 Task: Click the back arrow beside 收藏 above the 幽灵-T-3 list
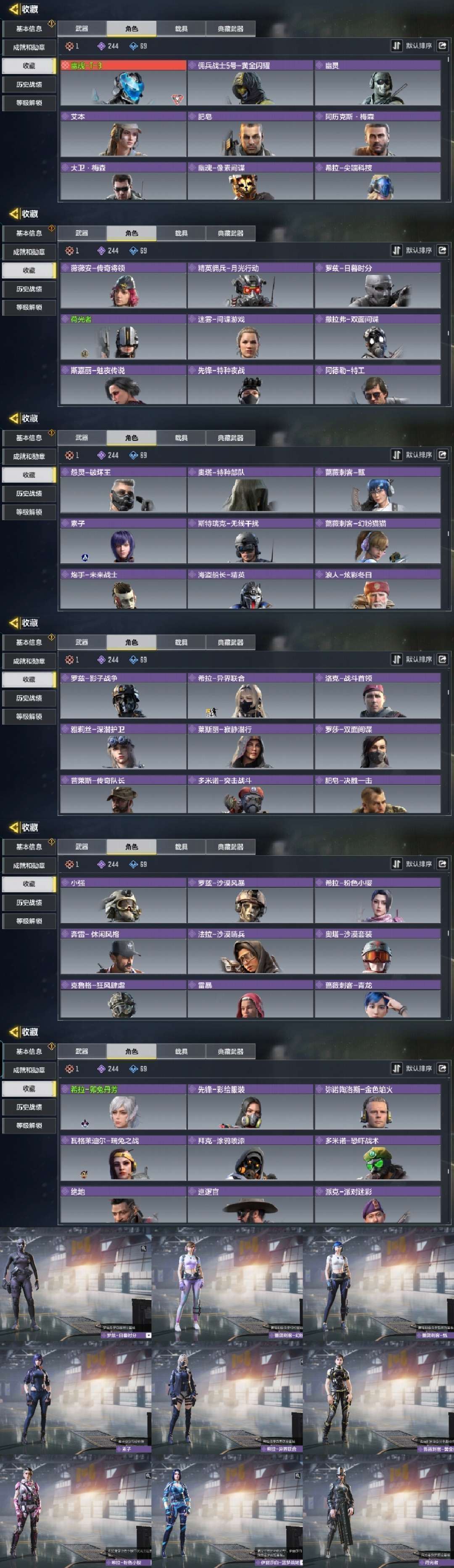[x=13, y=9]
